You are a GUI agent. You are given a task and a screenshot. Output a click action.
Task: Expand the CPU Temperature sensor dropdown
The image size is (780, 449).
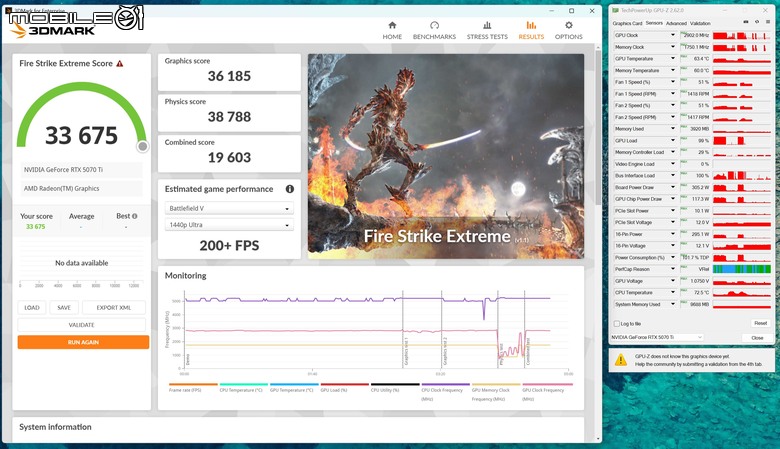[x=673, y=292]
